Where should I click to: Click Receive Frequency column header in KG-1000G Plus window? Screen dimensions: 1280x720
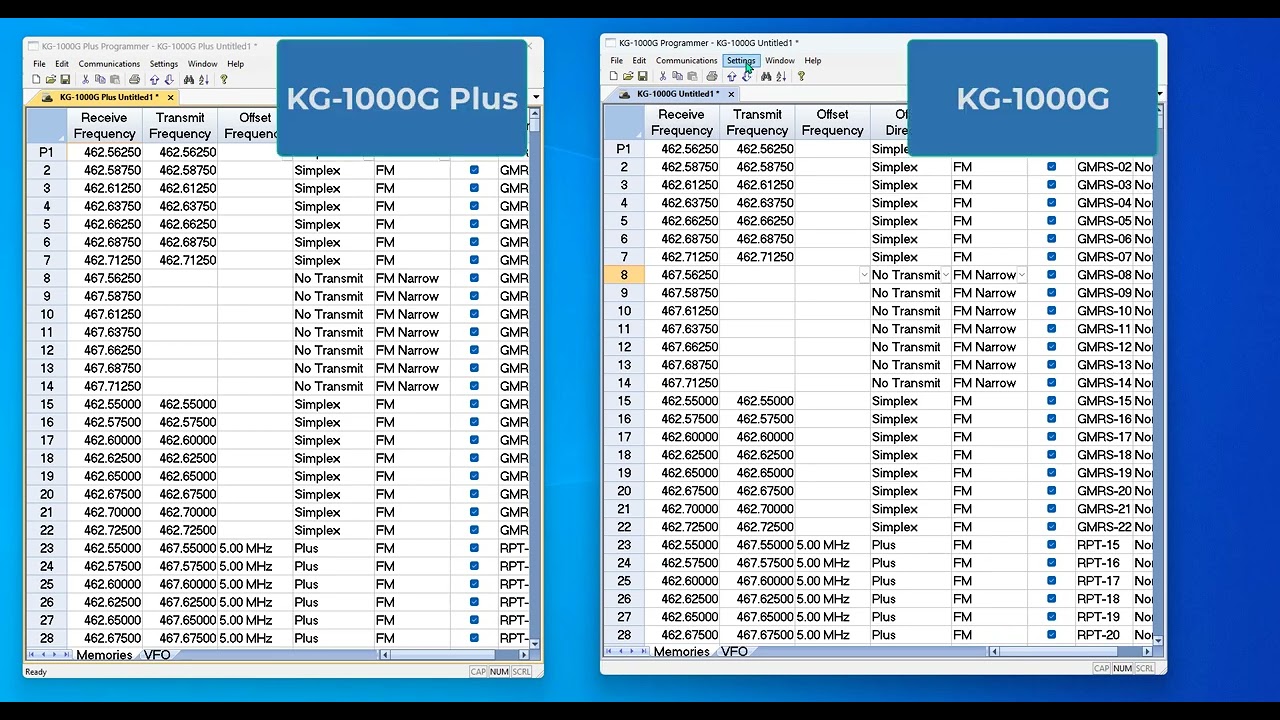[x=104, y=125]
